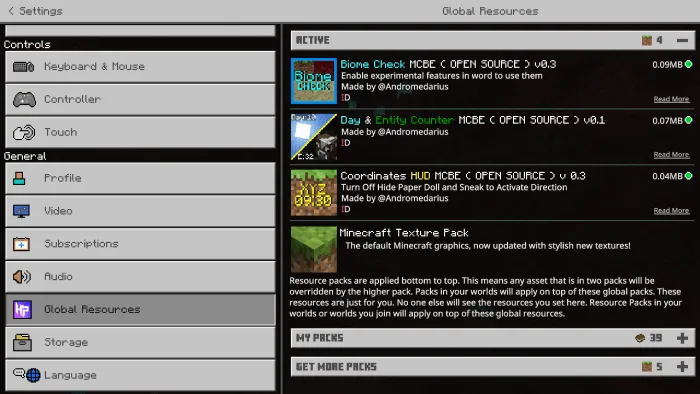Open Read More for Day & Entity Counter
The image size is (700, 394).
[x=671, y=155]
